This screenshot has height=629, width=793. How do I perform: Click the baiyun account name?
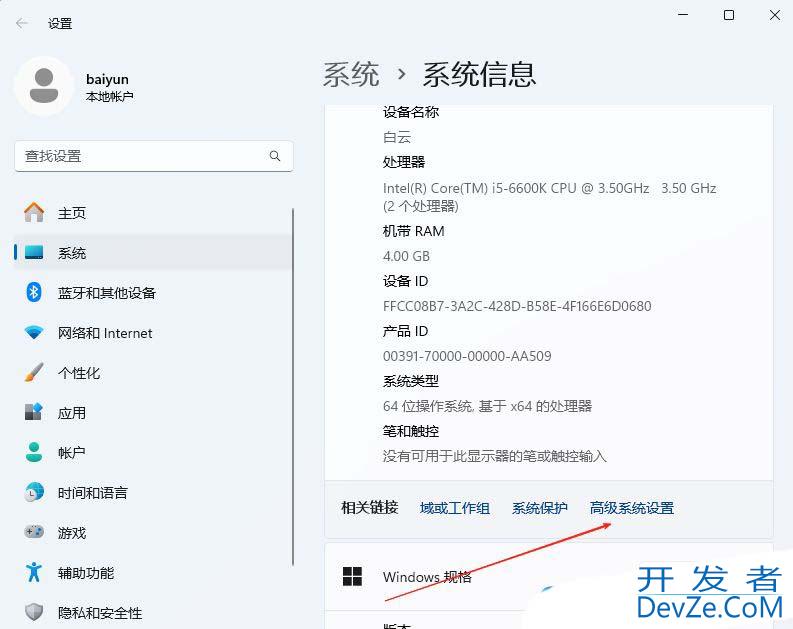pyautogui.click(x=107, y=79)
